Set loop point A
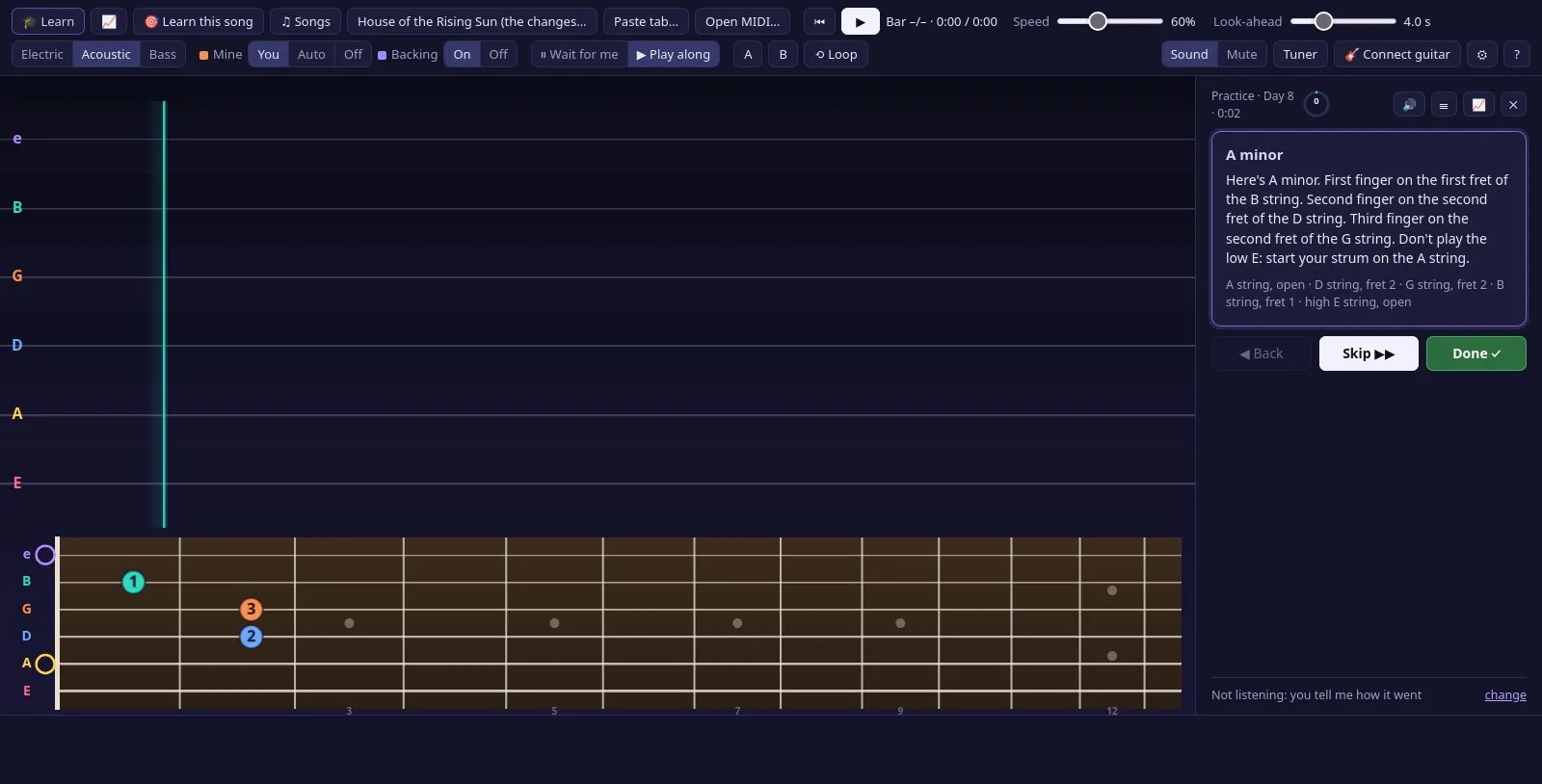 [748, 55]
